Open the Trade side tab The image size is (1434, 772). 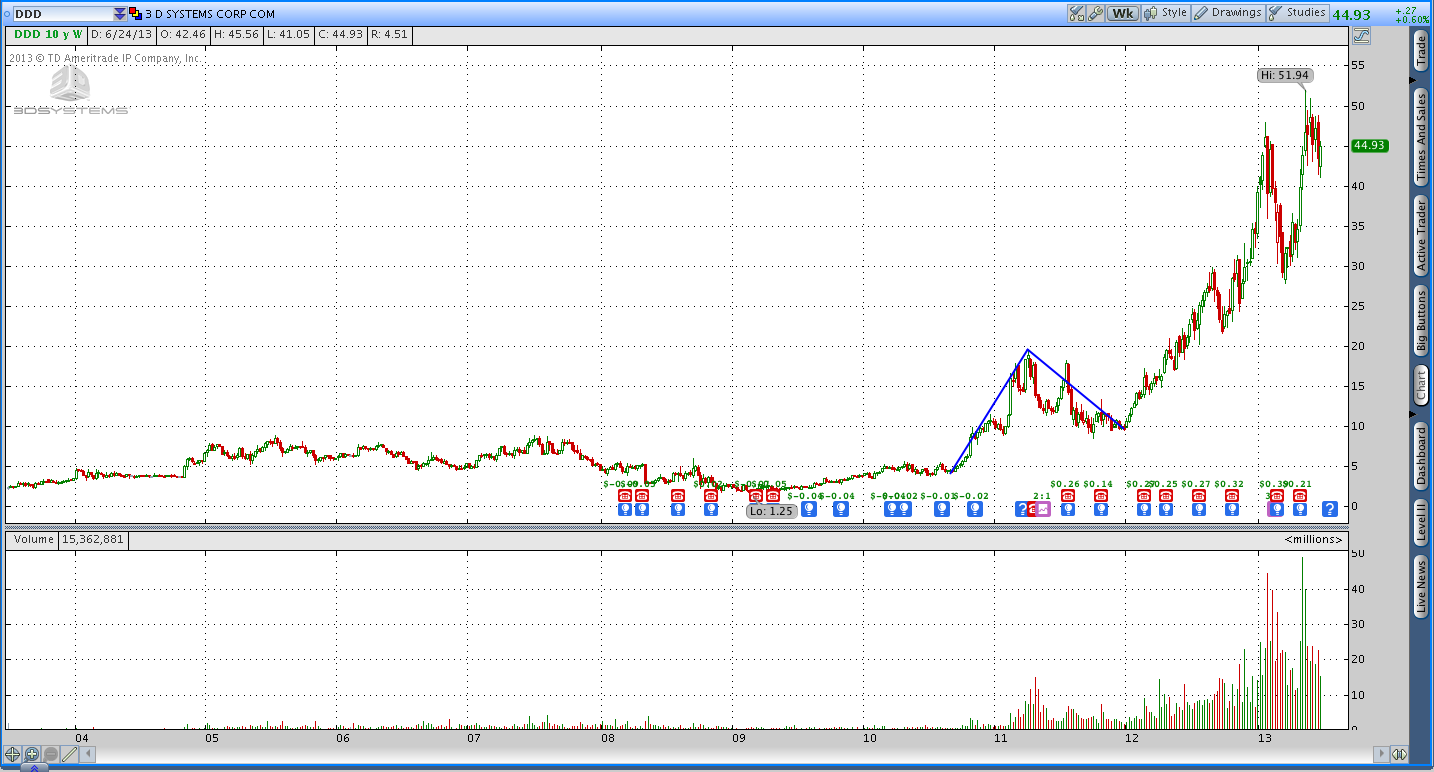1420,50
